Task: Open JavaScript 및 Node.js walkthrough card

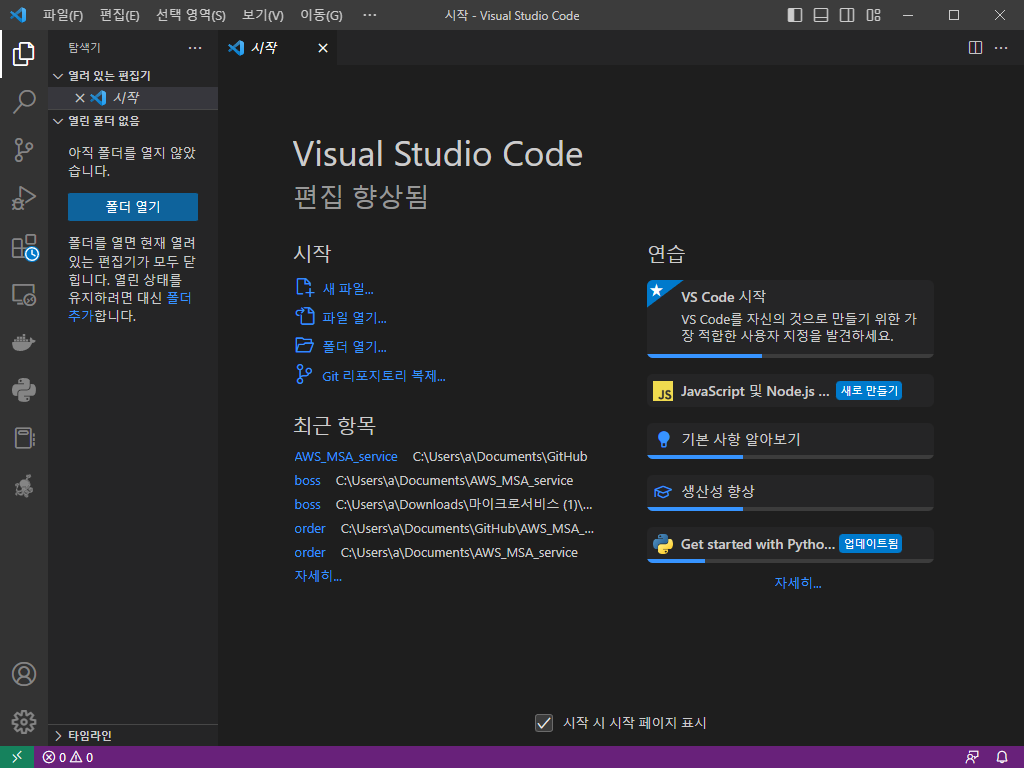Action: [790, 391]
